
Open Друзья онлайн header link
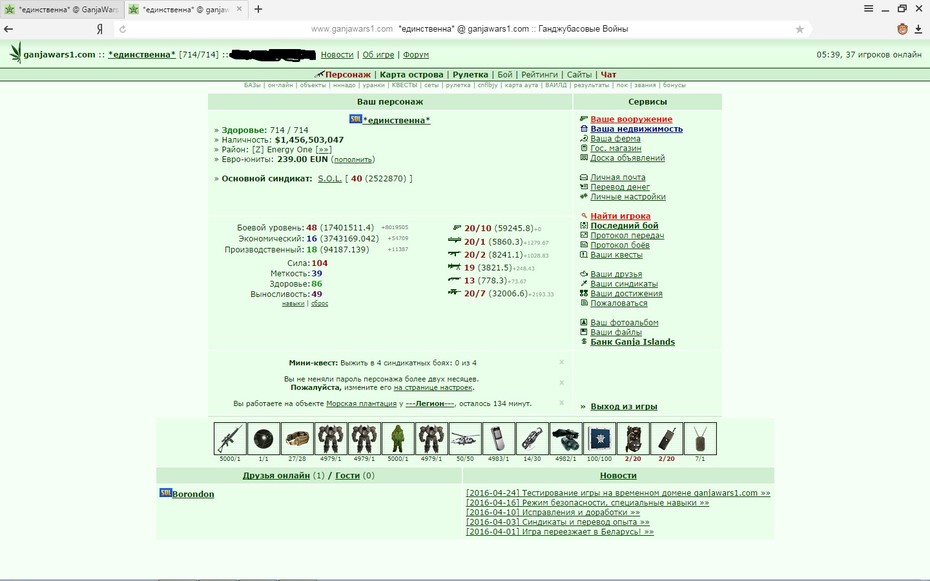point(276,475)
